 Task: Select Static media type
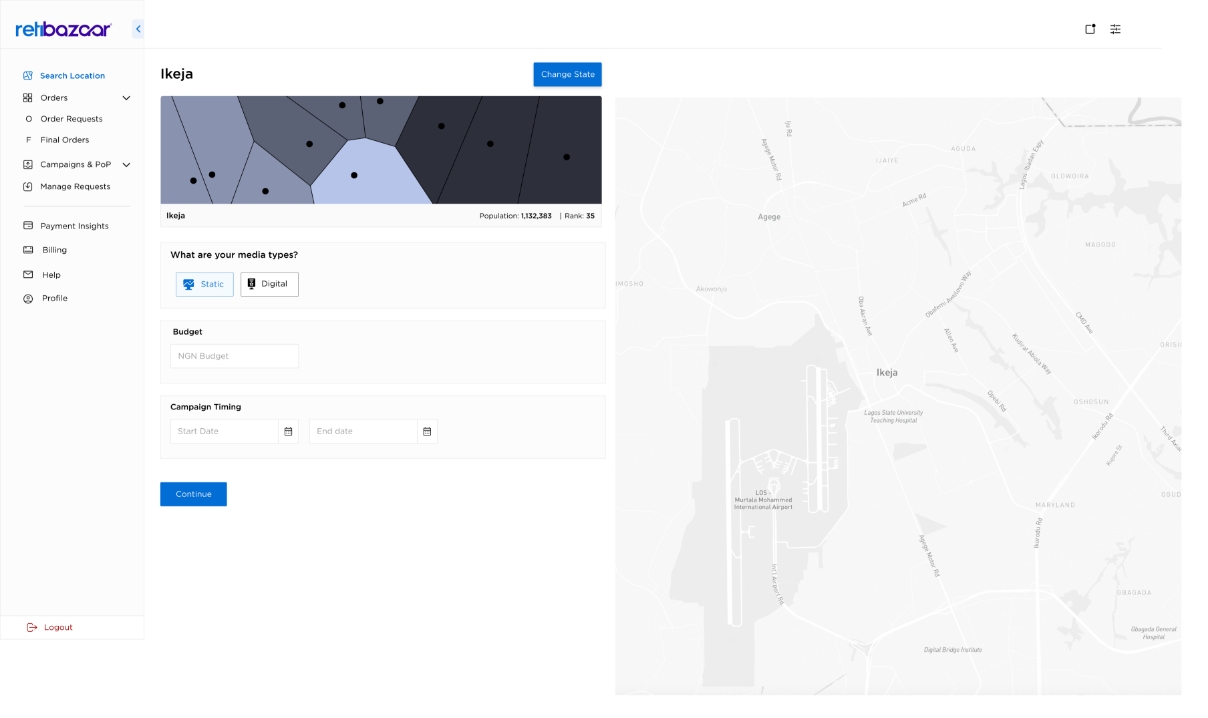[205, 284]
